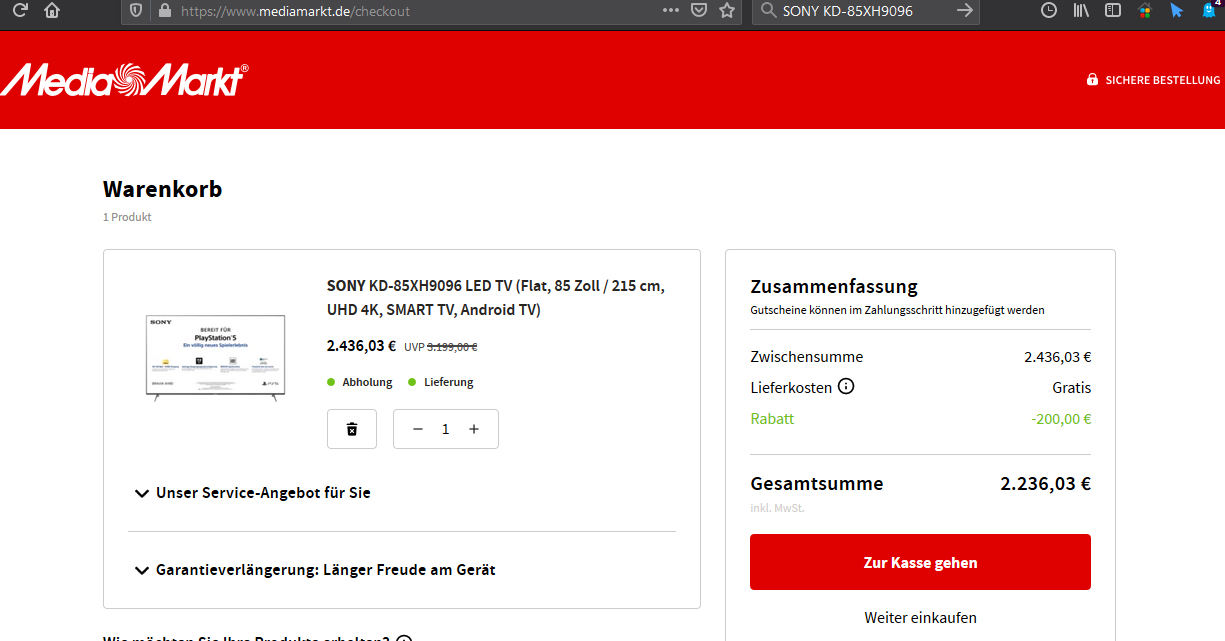Click the Sony TV product thumbnail
The image size is (1225, 641).
(216, 357)
